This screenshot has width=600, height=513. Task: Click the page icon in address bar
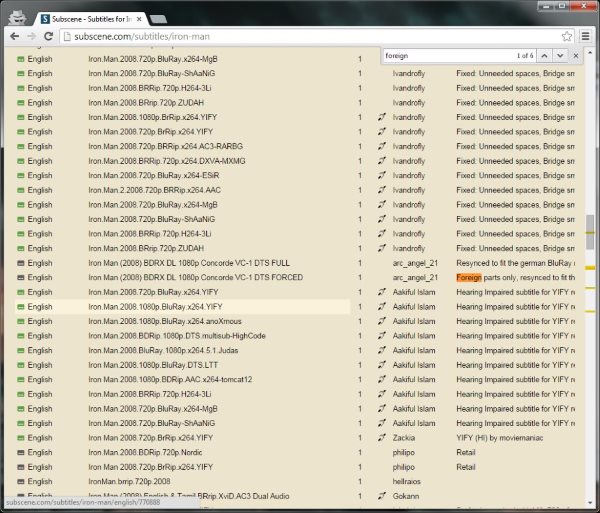pyautogui.click(x=67, y=36)
